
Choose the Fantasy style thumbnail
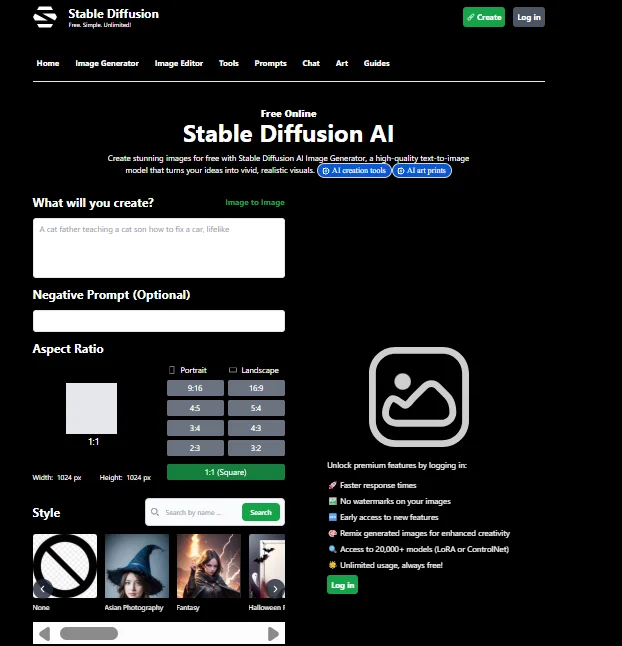click(209, 566)
